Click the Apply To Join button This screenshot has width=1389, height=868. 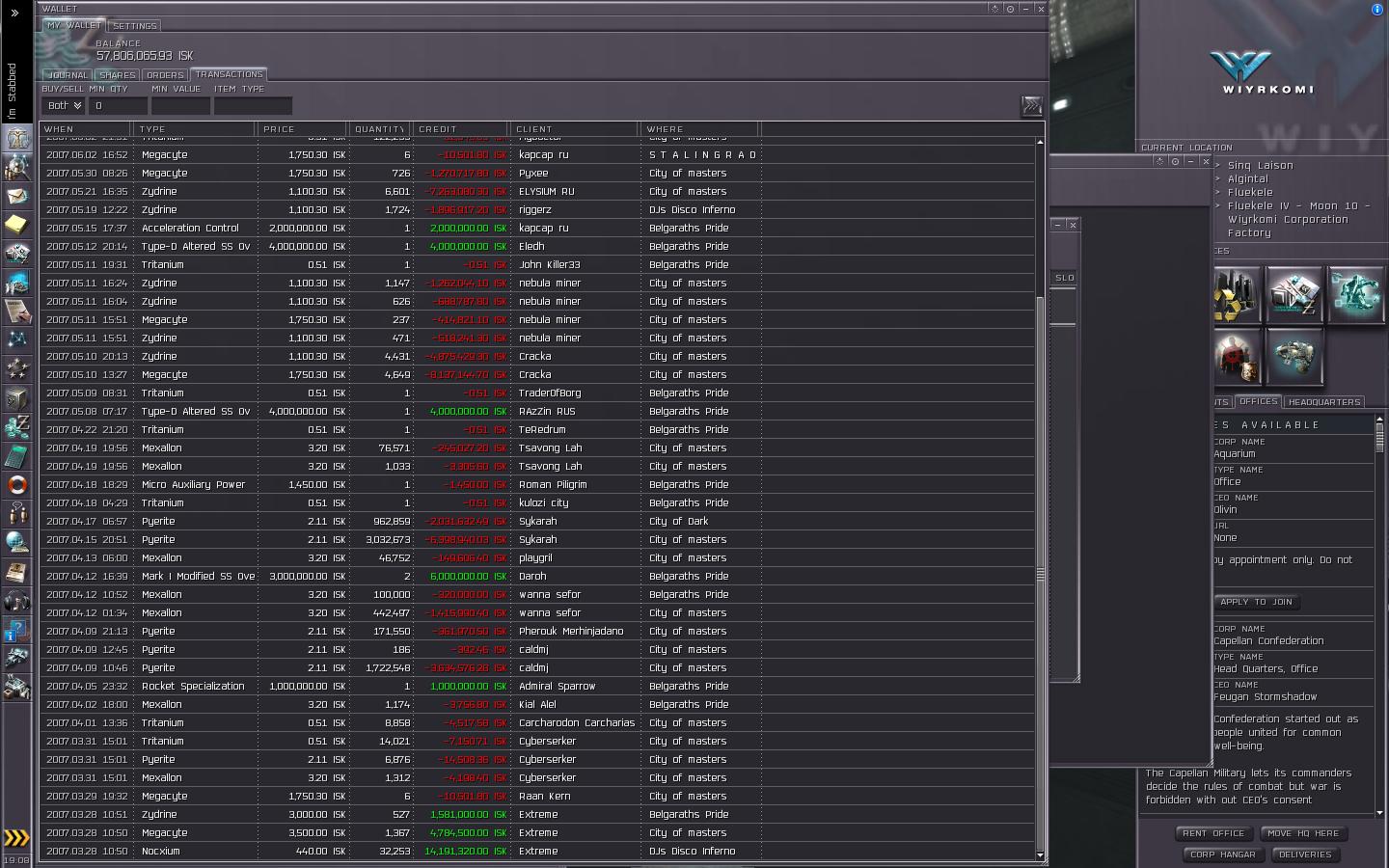tap(1256, 602)
